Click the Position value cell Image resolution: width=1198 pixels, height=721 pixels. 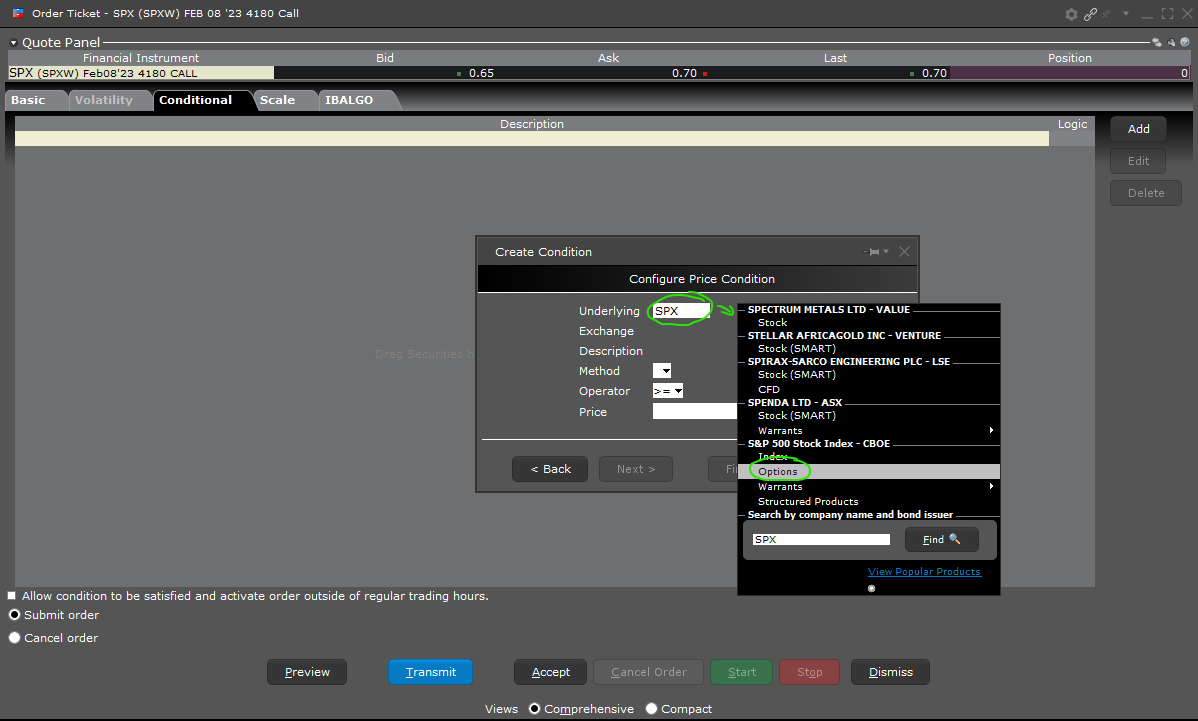click(1070, 73)
